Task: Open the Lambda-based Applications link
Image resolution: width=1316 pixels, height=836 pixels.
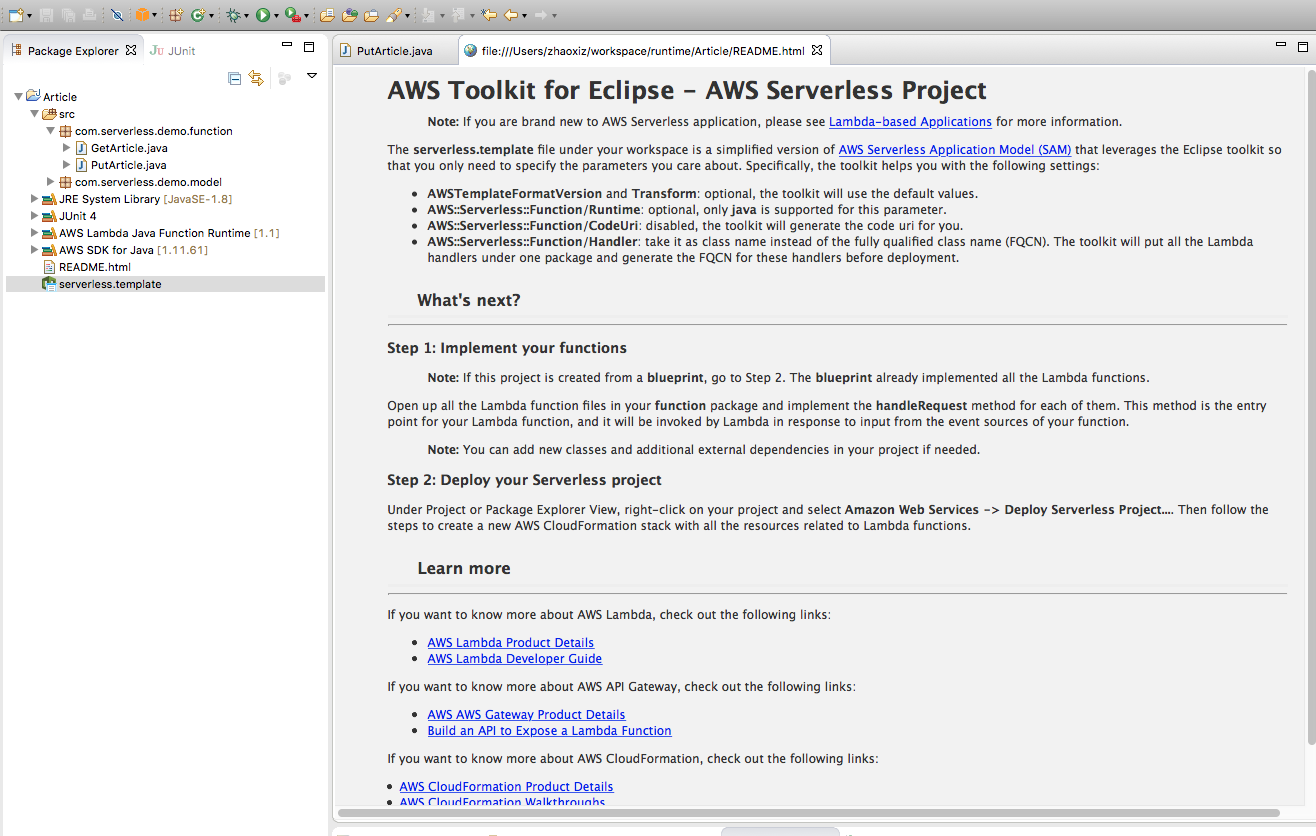Action: coord(910,122)
